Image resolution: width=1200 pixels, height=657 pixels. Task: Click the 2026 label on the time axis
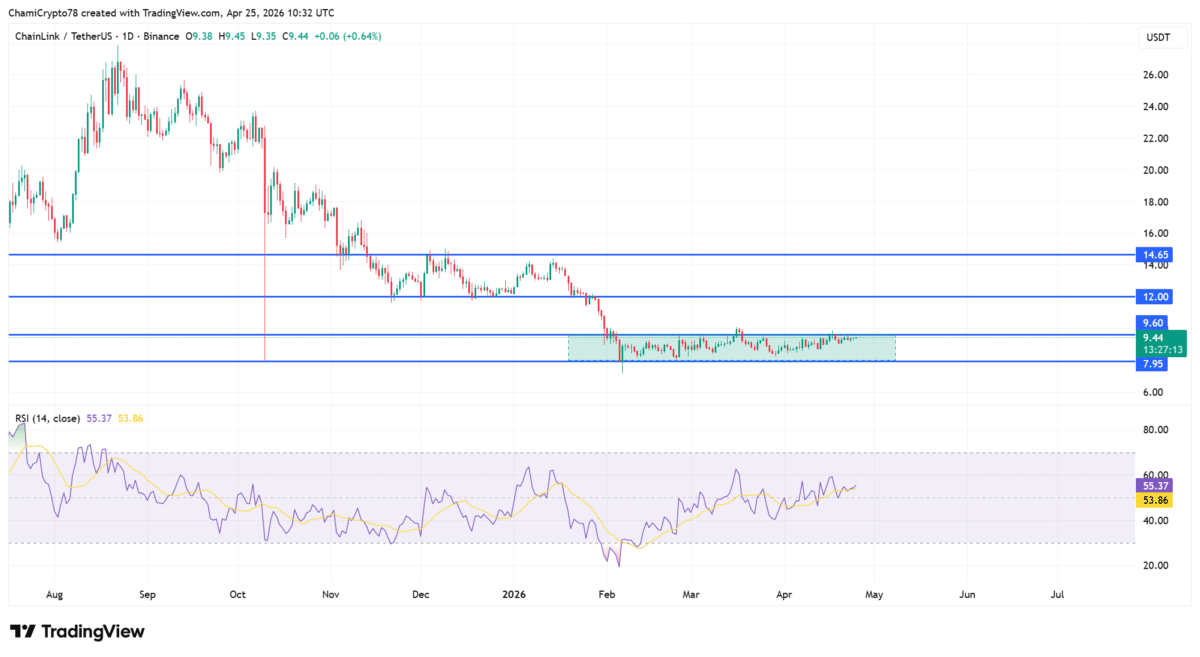514,594
